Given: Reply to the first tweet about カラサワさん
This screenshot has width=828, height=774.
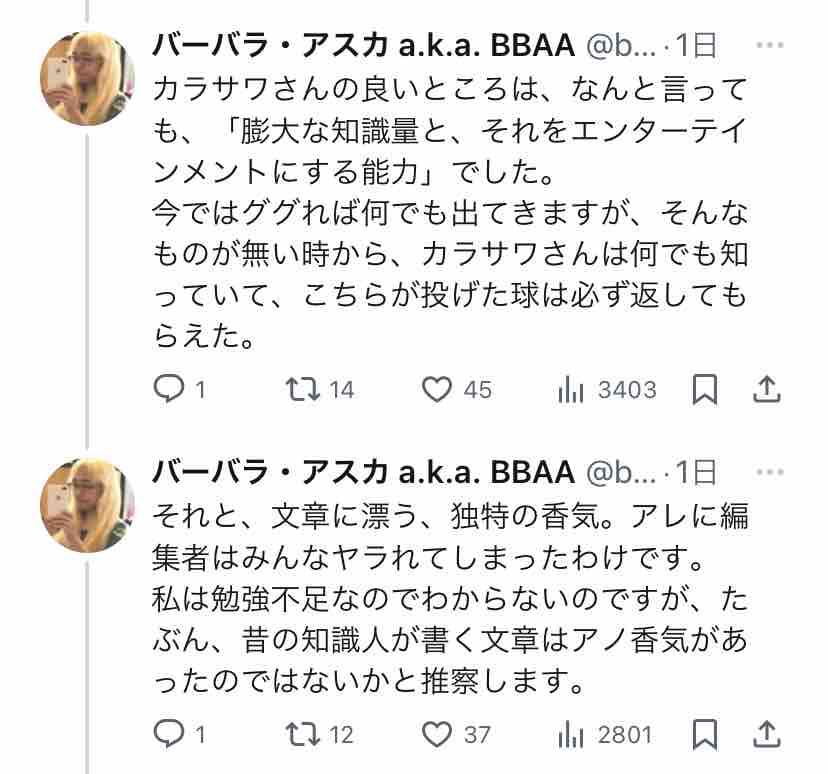Looking at the screenshot, I should (x=169, y=389).
